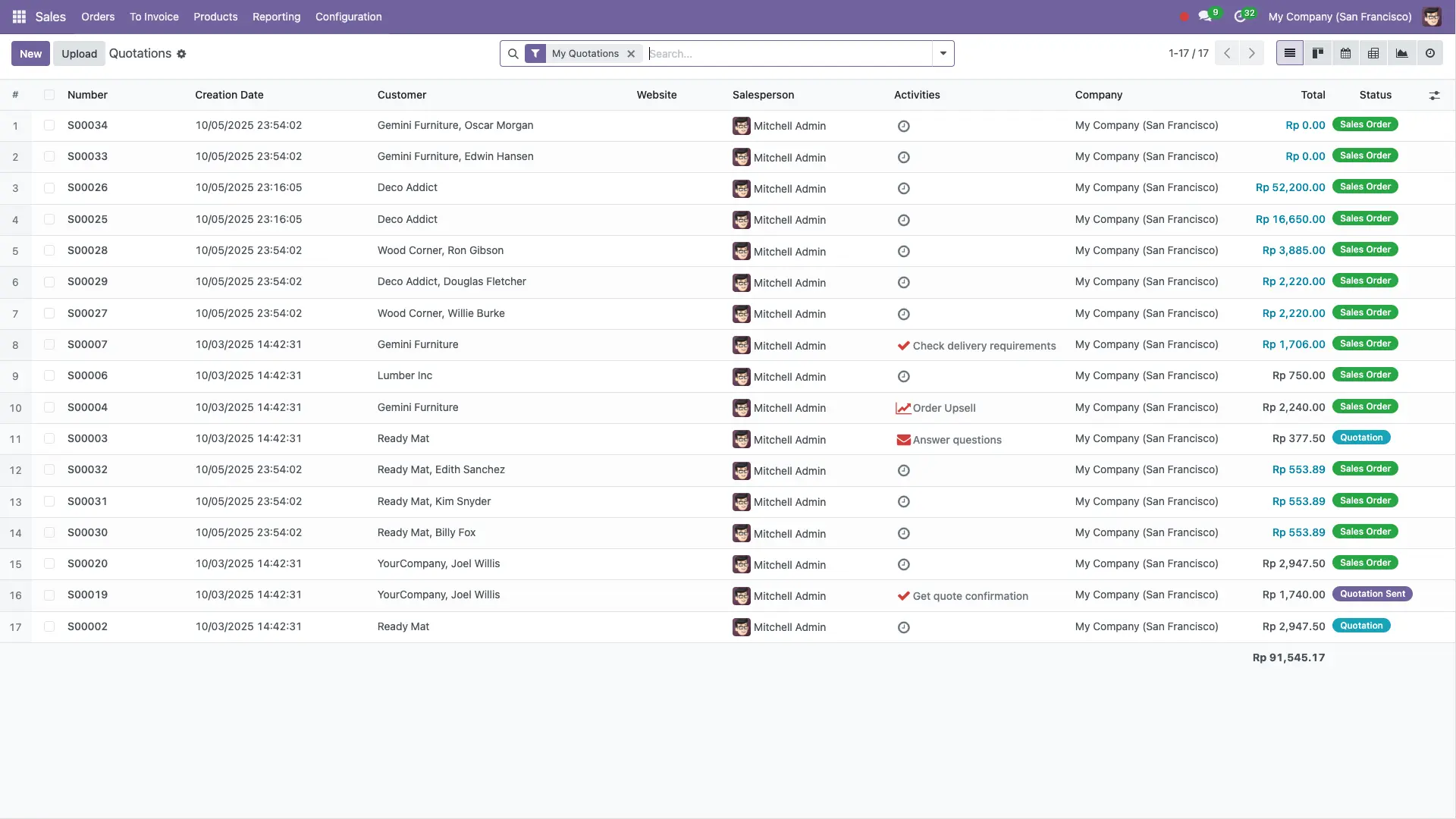Expand the search options dropdown arrow
This screenshot has height=819, width=1456.
943,53
